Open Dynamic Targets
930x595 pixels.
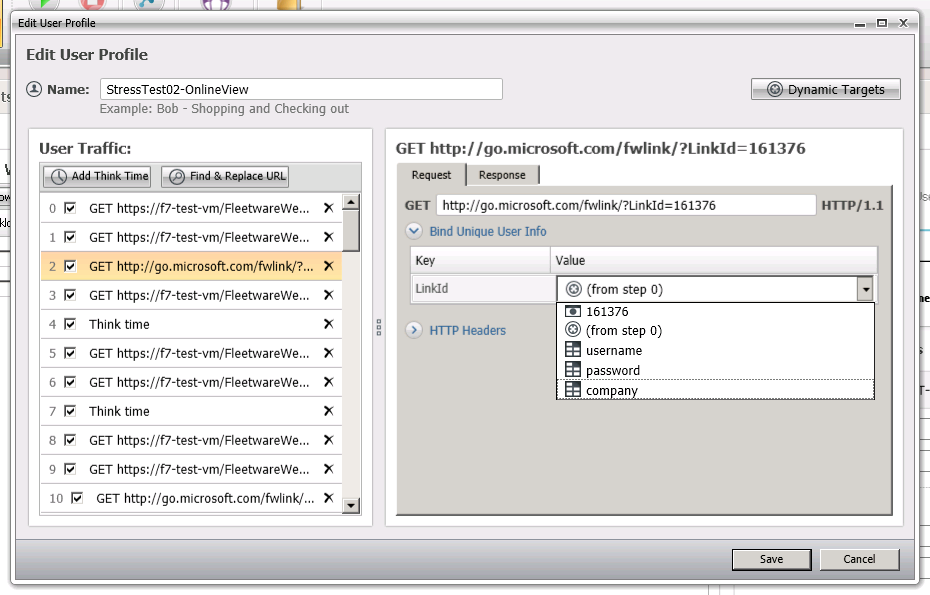tap(825, 90)
